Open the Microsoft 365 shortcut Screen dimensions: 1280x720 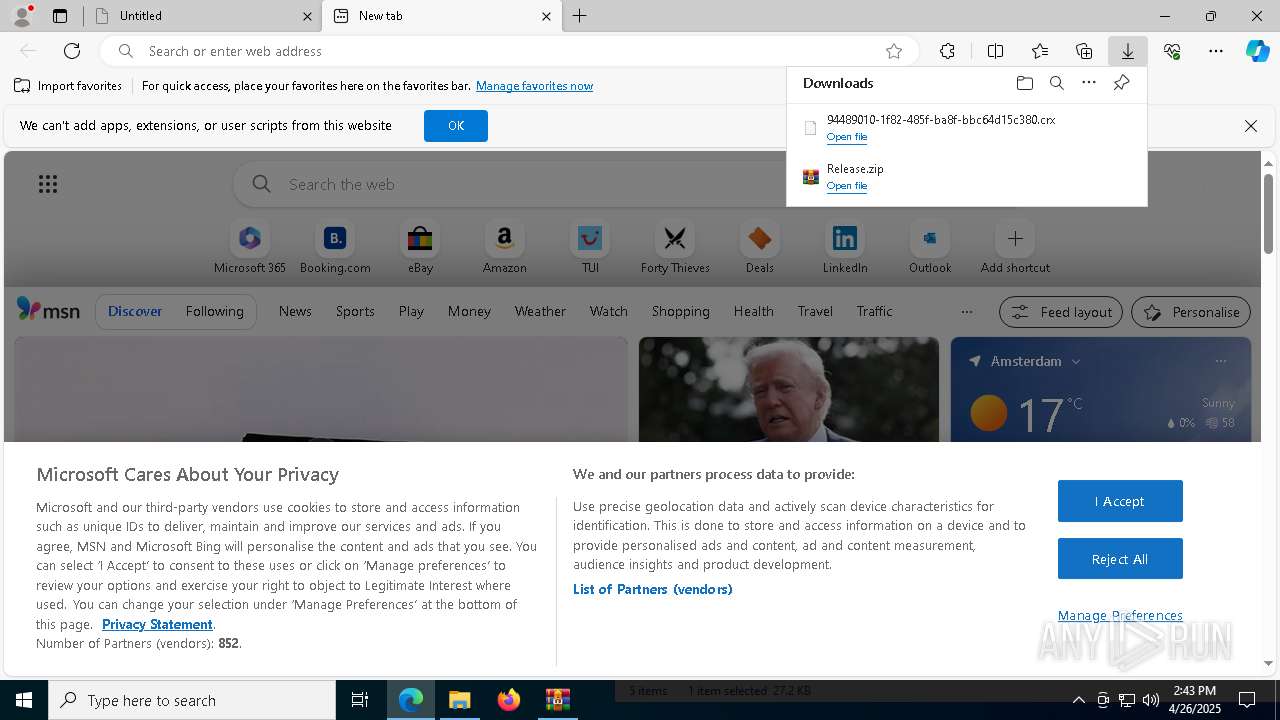point(250,248)
